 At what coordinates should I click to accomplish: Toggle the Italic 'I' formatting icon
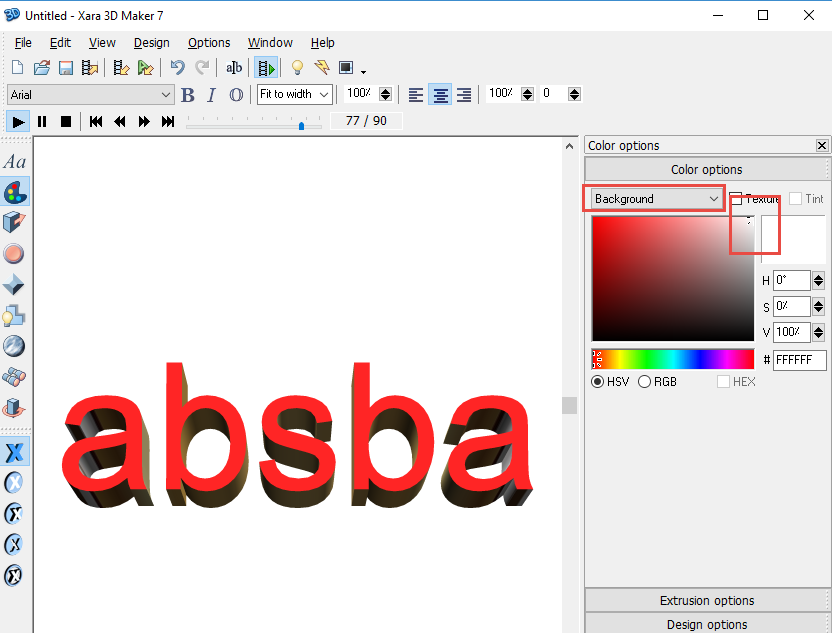pyautogui.click(x=211, y=95)
